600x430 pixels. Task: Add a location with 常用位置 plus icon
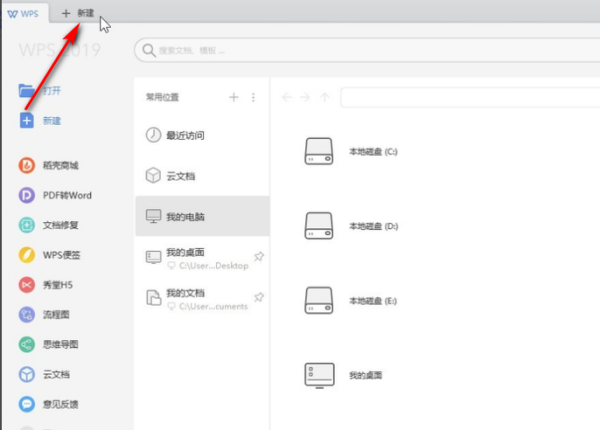point(234,97)
